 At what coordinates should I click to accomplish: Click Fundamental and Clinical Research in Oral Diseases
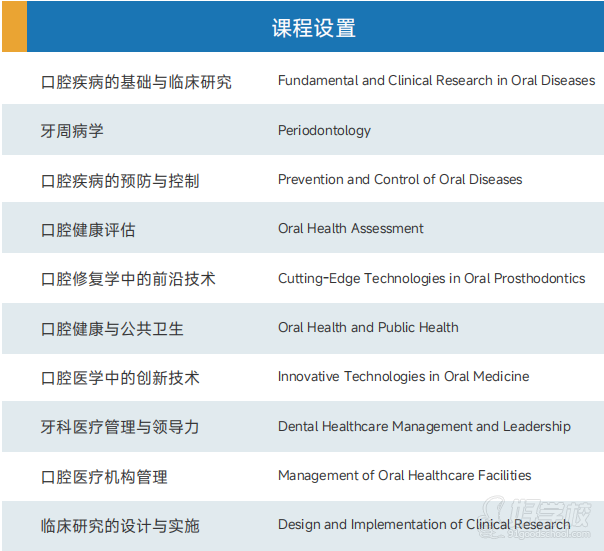436,81
